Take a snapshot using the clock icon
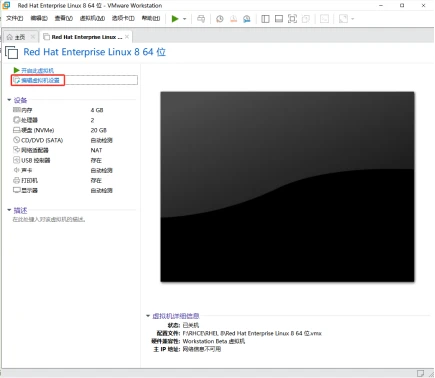 coord(220,19)
